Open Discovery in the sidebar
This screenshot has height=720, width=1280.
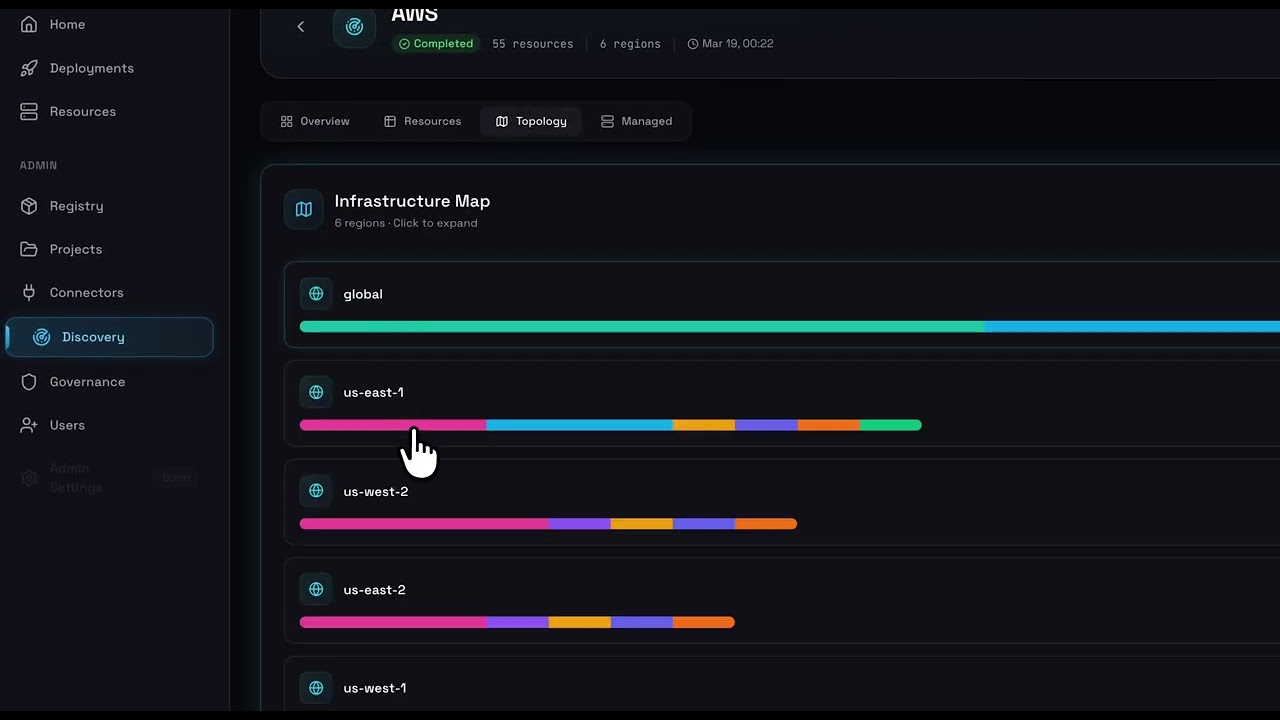[x=93, y=337]
